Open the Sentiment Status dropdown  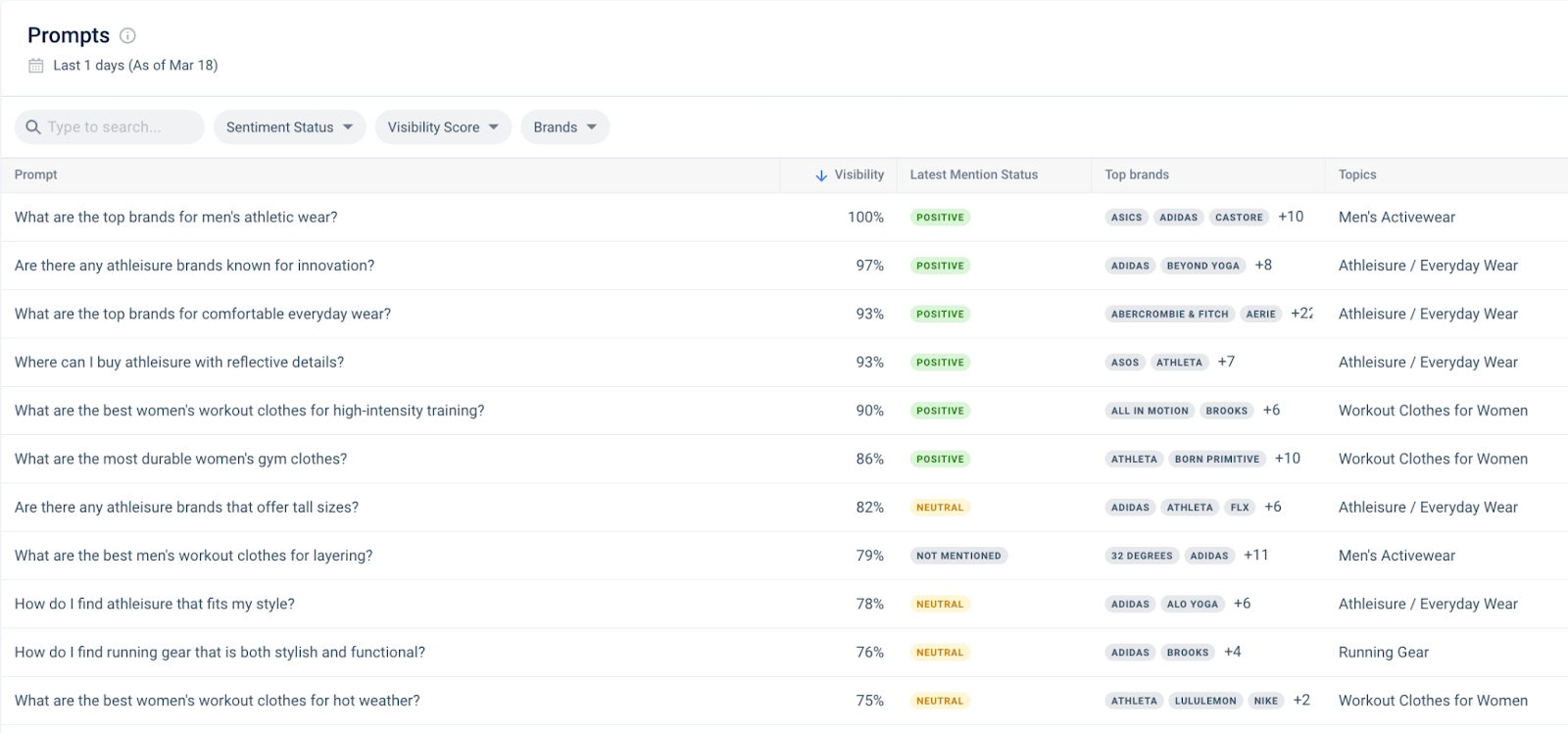289,127
